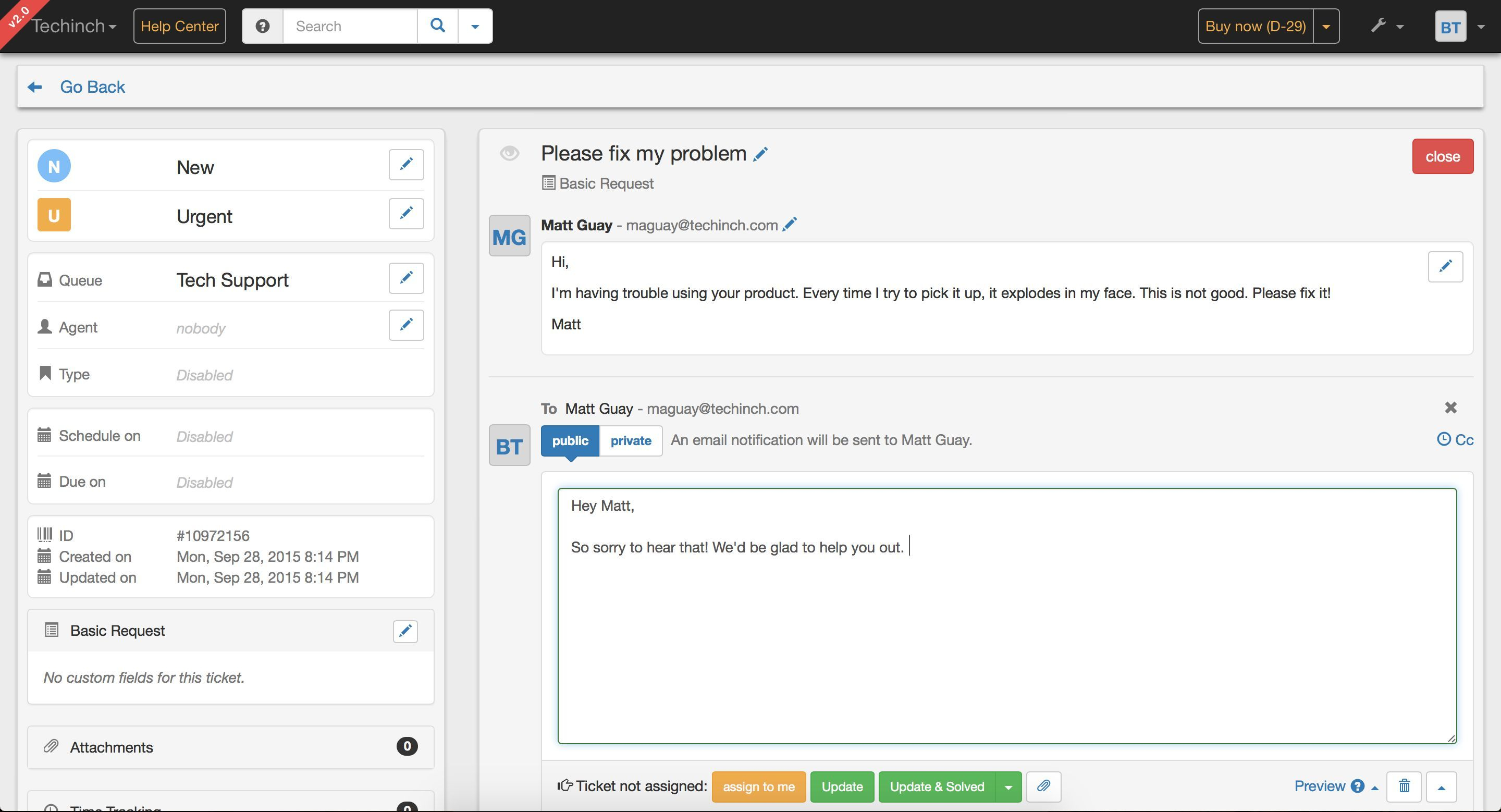Toggle the ticket watch eye icon
Screen dimensions: 1501x812
point(509,154)
